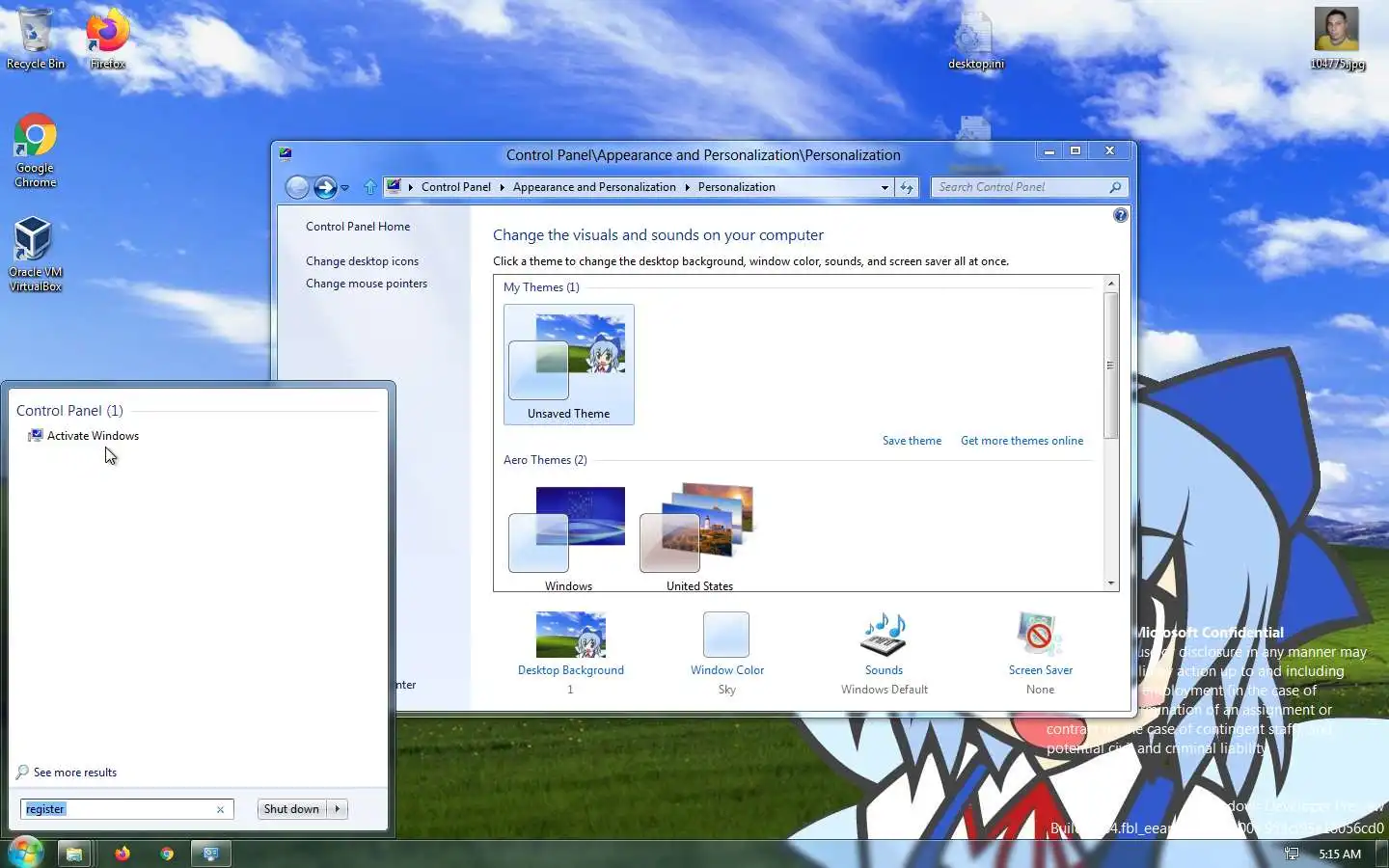1389x868 pixels.
Task: Open Control Panel Home link
Action: [x=358, y=227]
